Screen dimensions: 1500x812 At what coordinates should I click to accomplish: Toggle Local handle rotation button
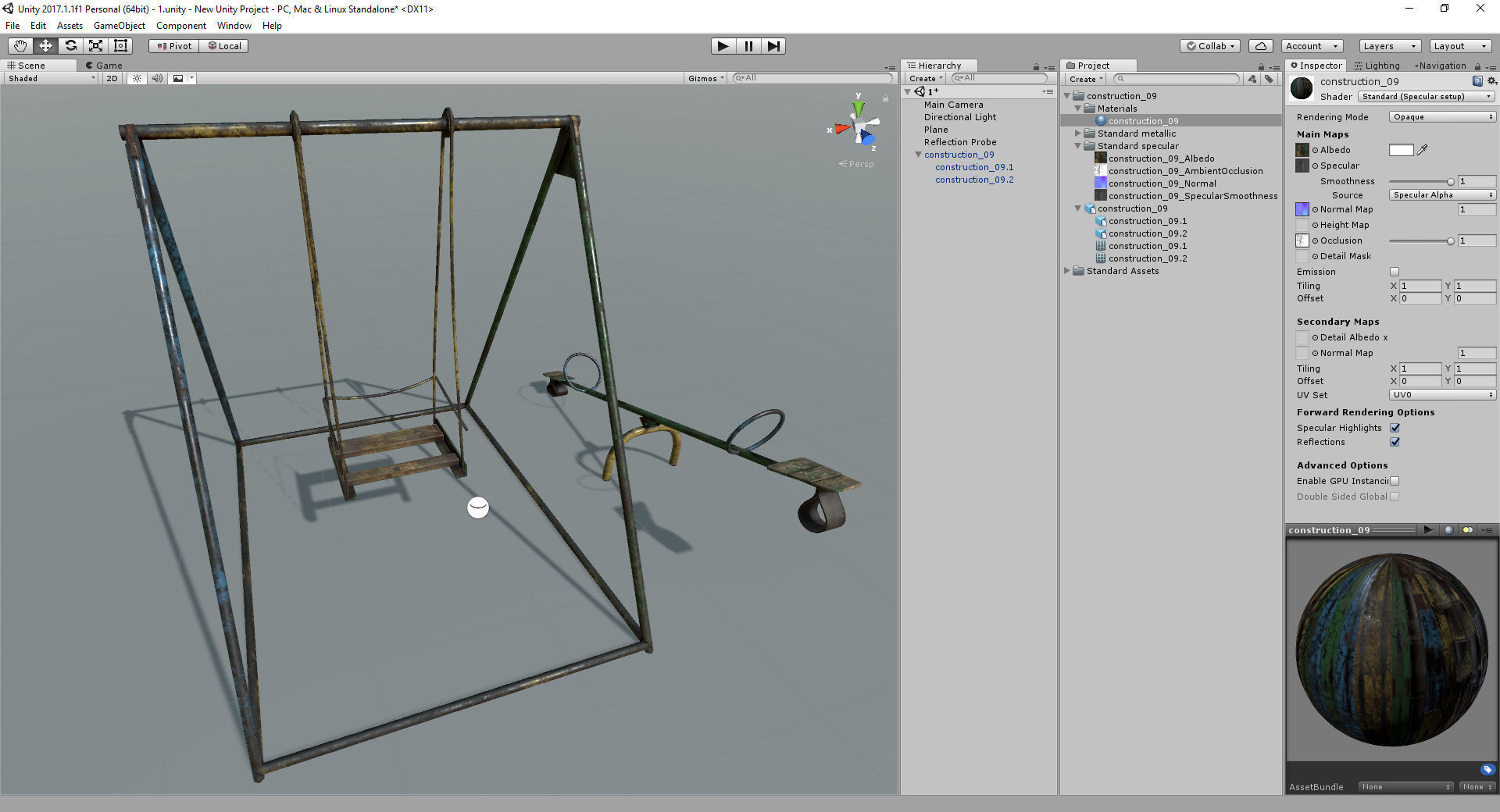click(224, 46)
